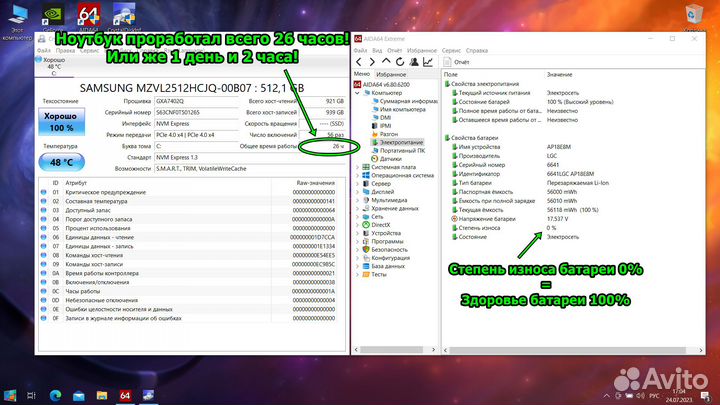The width and height of the screenshot is (720, 405).
Task: Select the C: disk tab in CrystalDiskInfo
Action: click(54, 67)
